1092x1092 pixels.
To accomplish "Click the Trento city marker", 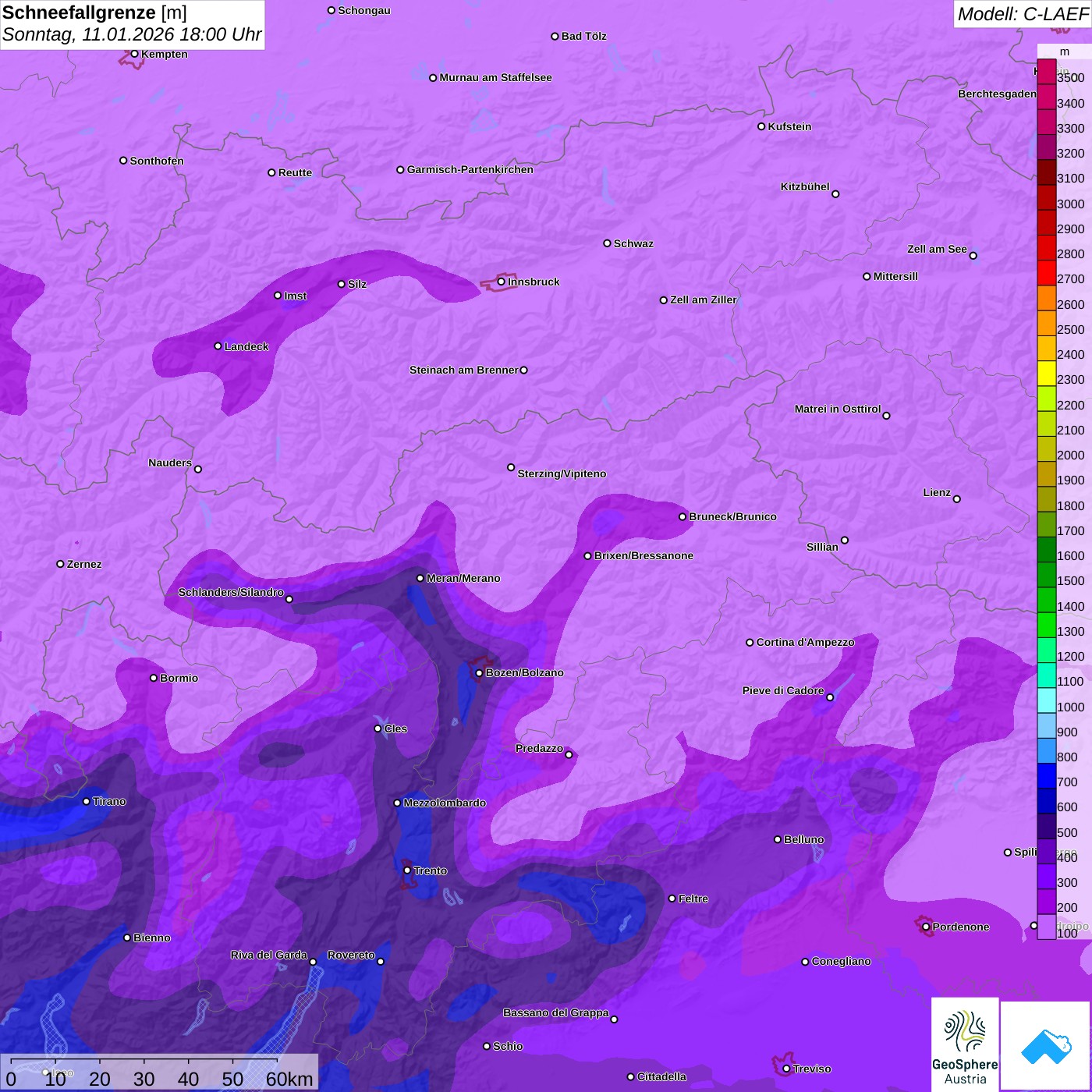I will click(407, 870).
